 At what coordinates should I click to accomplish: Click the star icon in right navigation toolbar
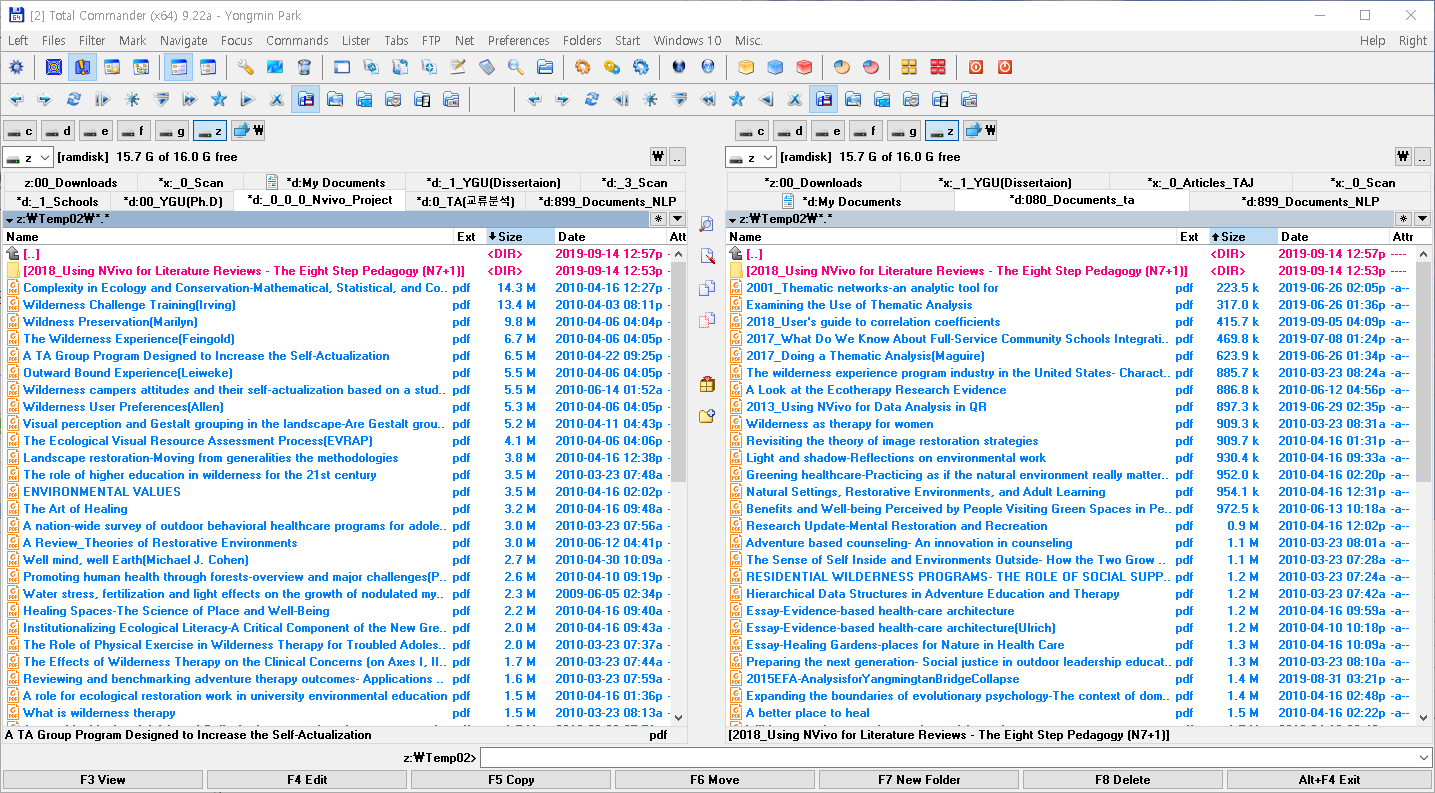coord(737,99)
